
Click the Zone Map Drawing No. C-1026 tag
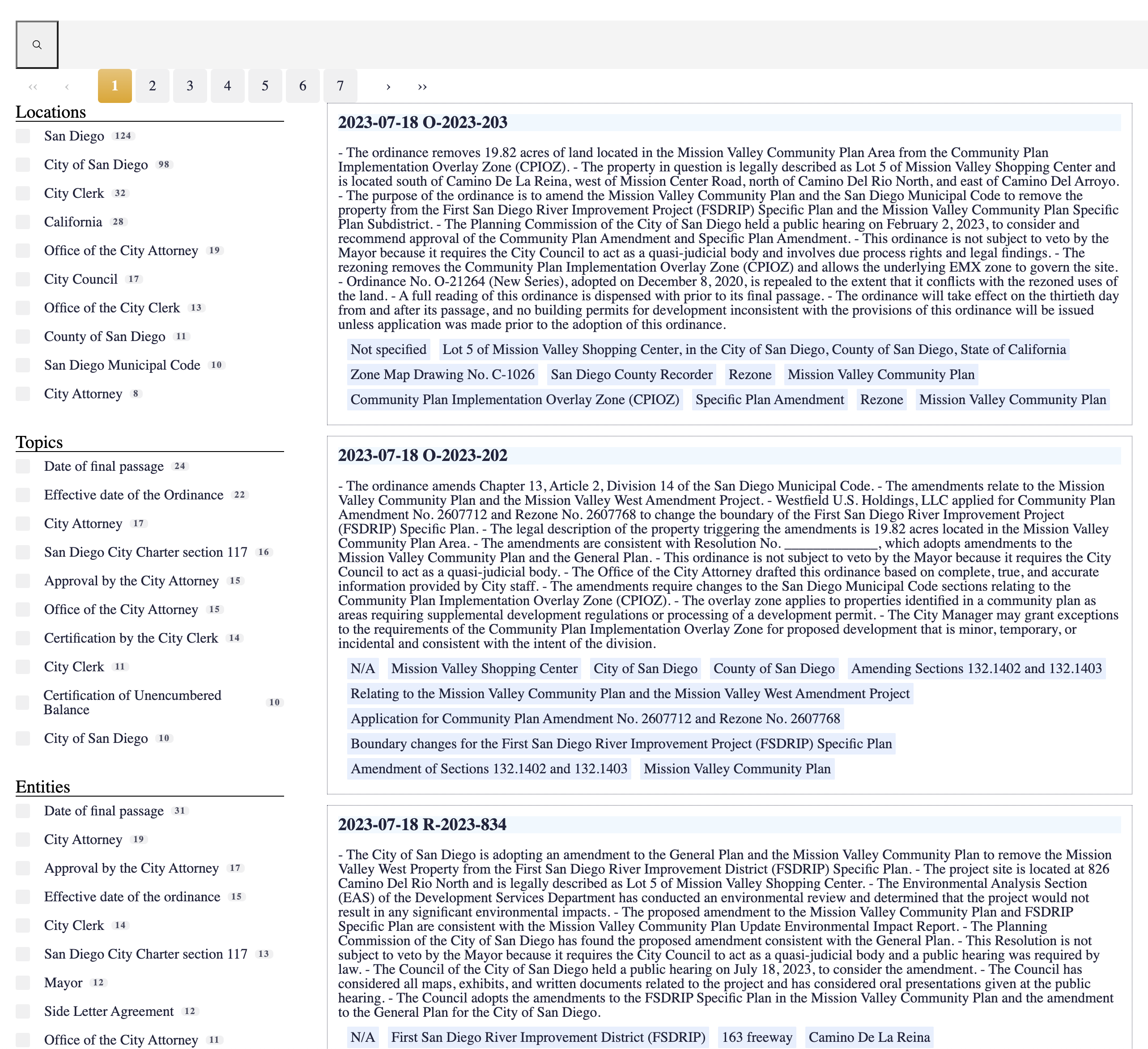(x=442, y=375)
